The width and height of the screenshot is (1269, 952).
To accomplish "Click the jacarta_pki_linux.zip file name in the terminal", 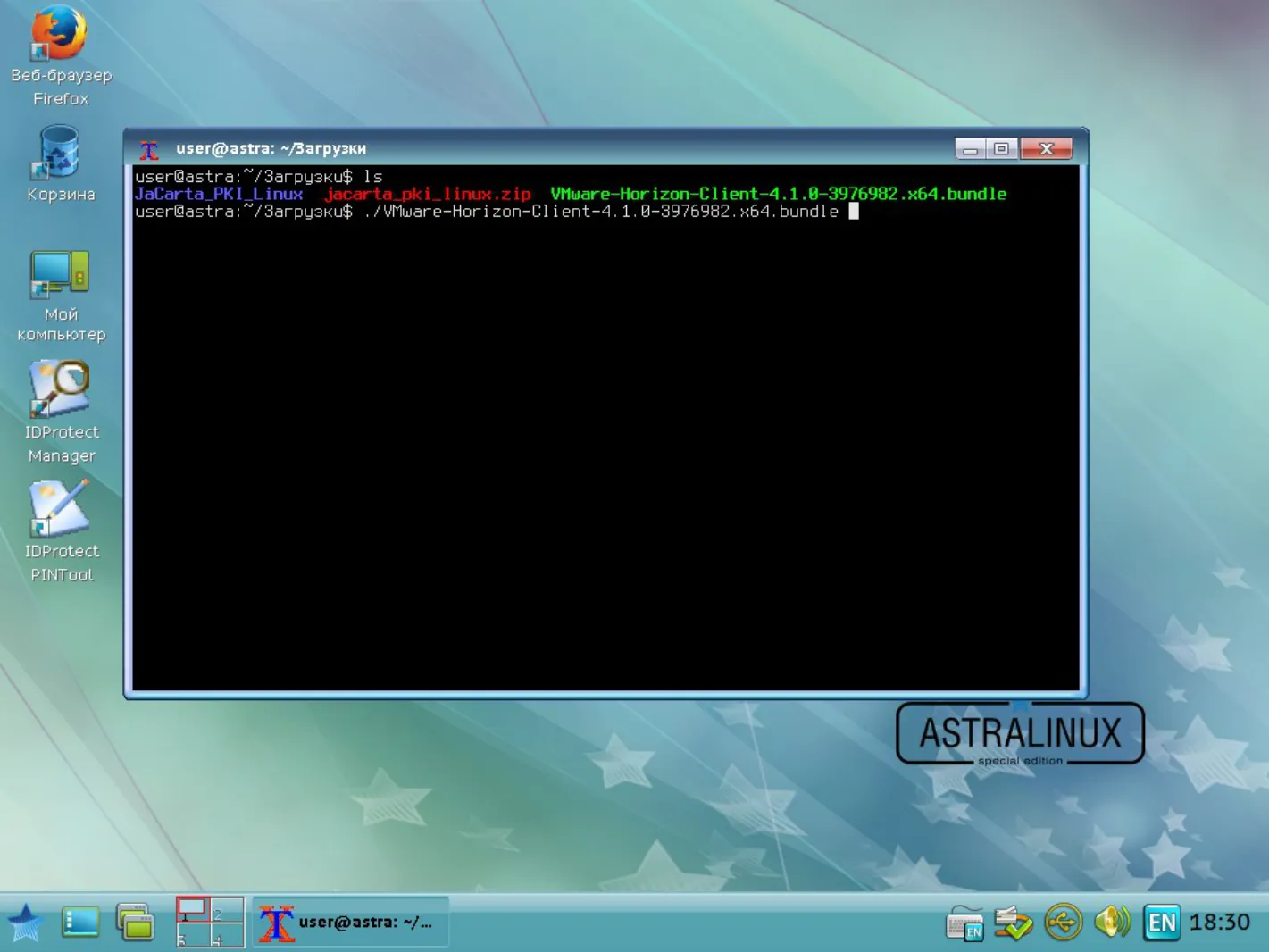I will pos(428,194).
